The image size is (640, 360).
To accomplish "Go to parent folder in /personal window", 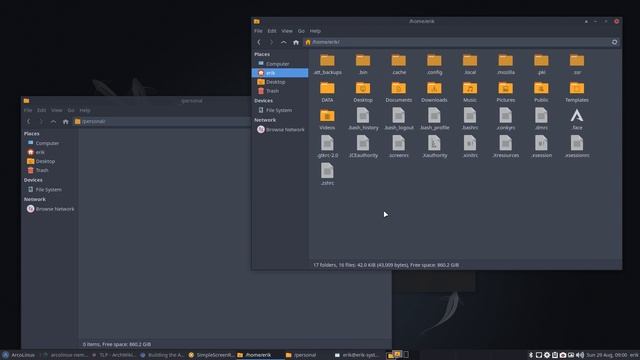I will point(53,122).
